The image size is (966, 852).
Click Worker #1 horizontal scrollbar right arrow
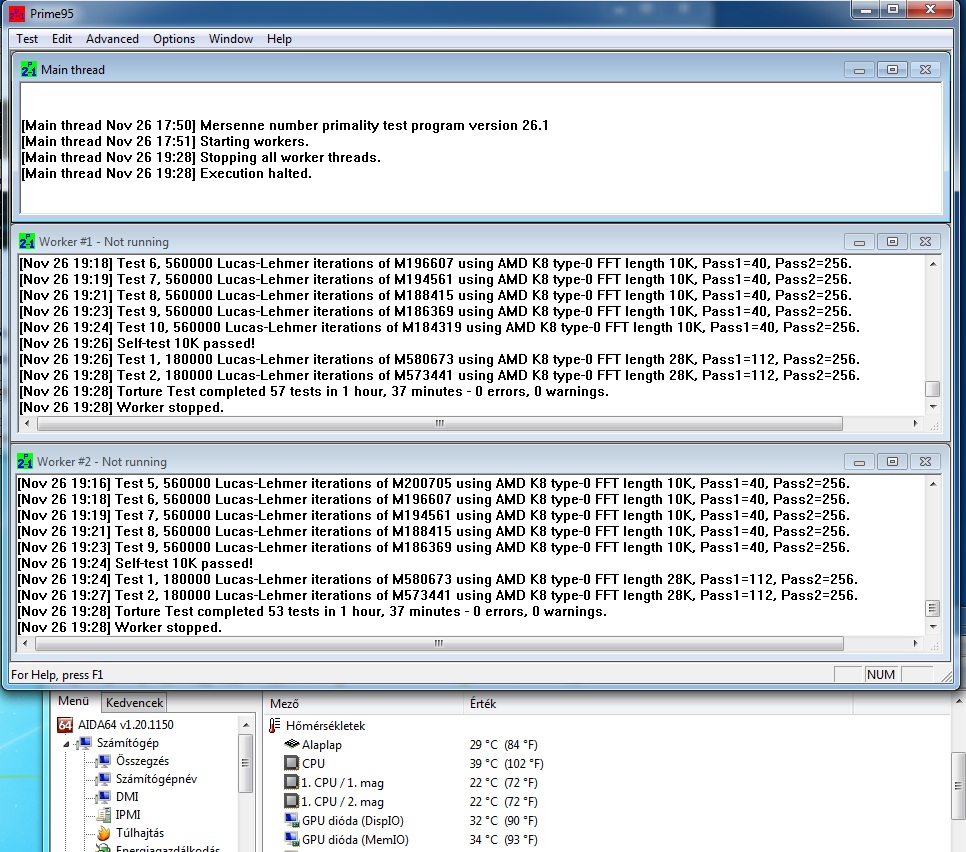pos(915,423)
